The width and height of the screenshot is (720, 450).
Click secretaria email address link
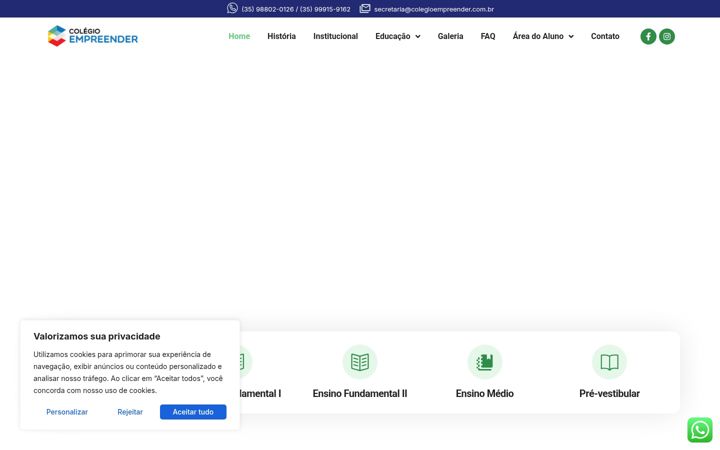point(434,9)
